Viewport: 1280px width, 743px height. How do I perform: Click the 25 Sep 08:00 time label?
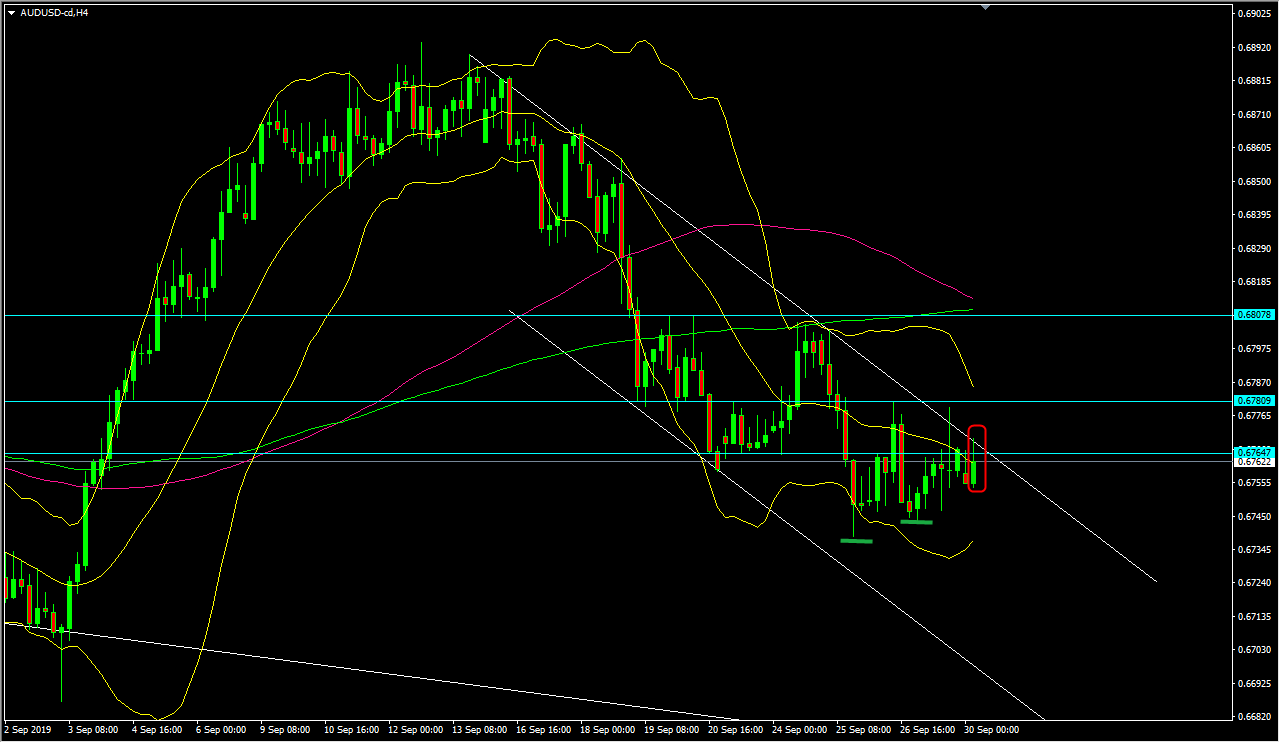[x=863, y=731]
